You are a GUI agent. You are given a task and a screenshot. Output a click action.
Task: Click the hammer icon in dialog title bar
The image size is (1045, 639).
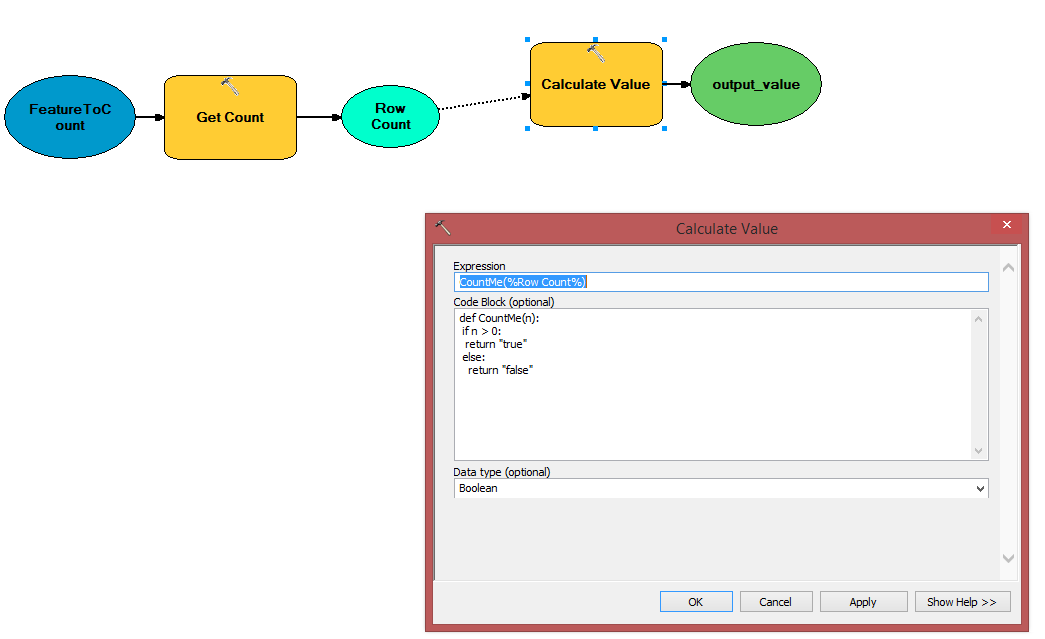point(442,226)
